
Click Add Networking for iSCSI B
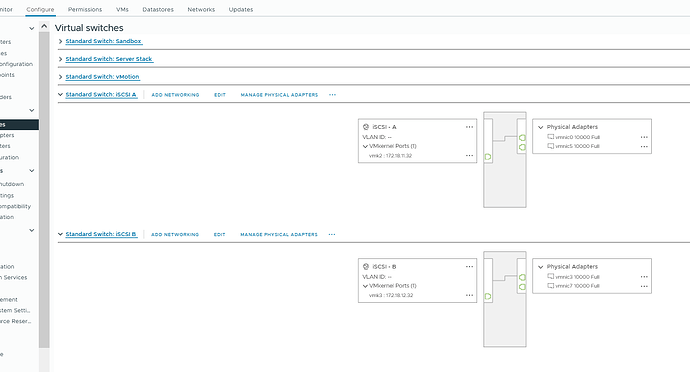coord(175,235)
